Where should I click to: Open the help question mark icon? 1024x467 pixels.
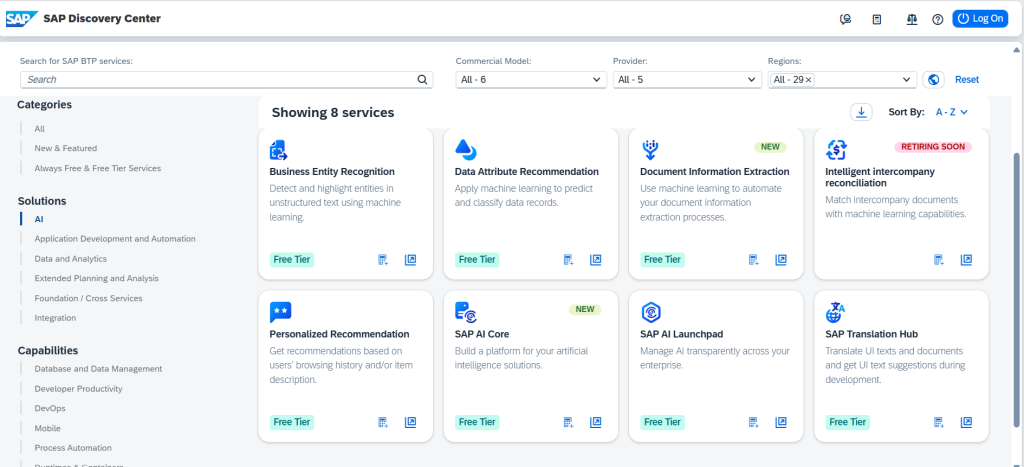point(937,19)
